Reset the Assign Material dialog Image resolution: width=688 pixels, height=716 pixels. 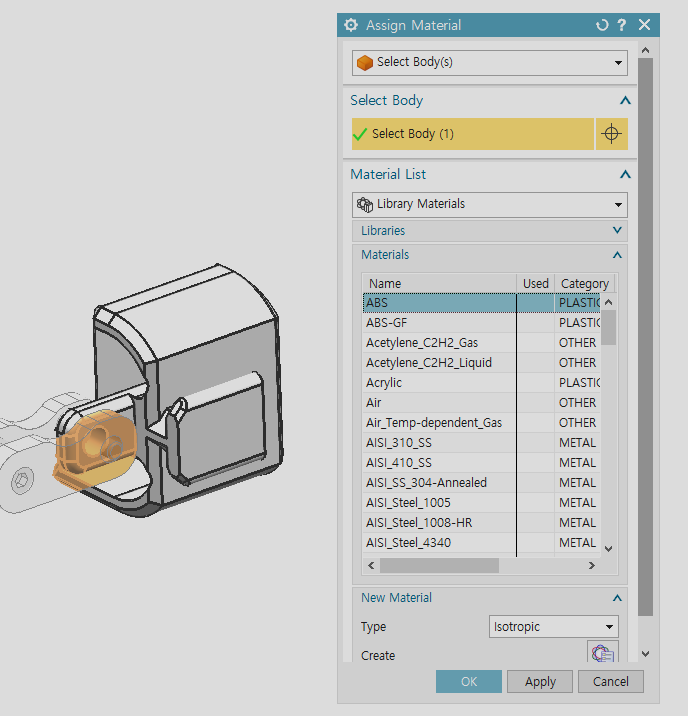point(602,25)
